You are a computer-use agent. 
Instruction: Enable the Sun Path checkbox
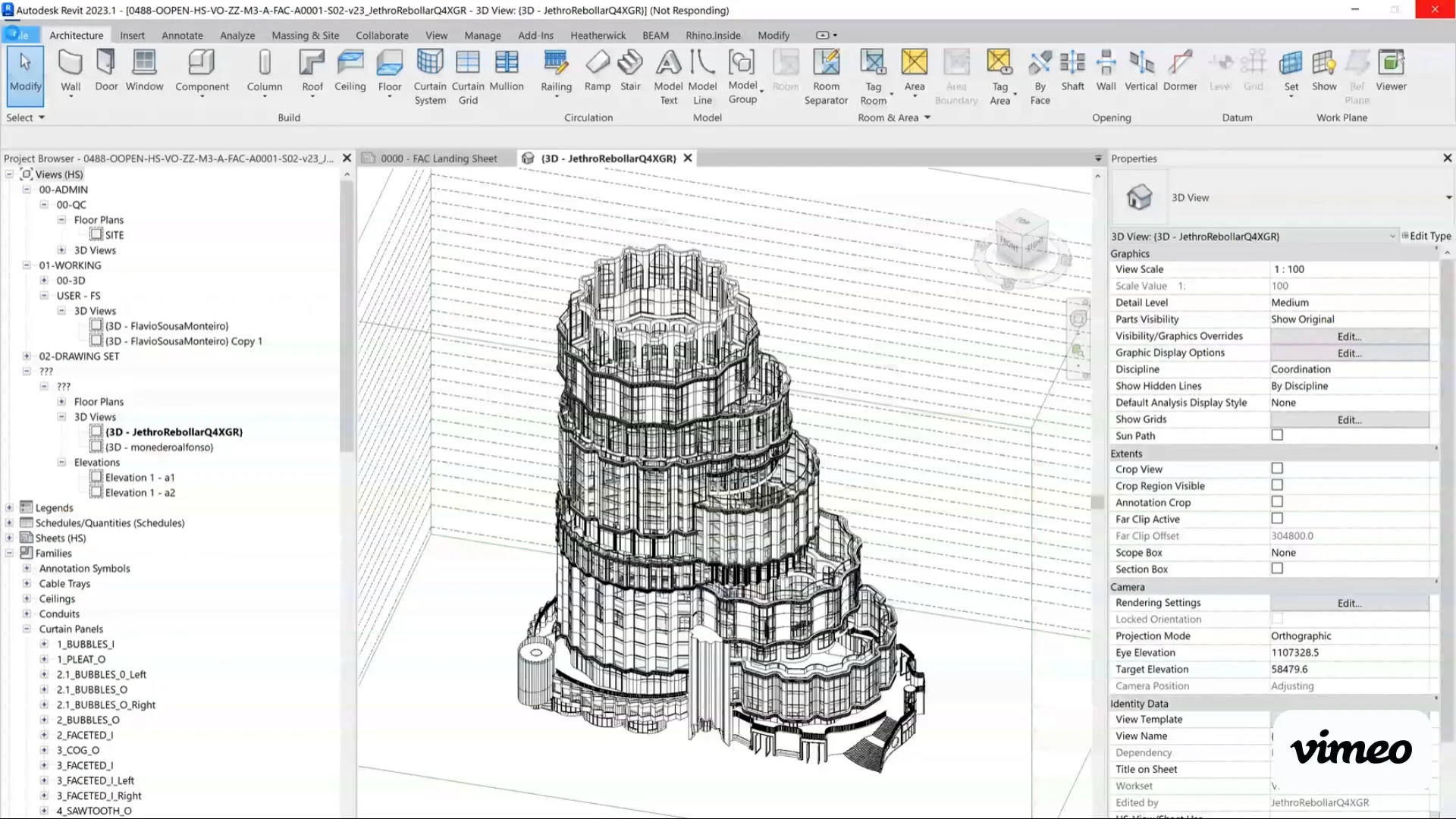pos(1277,435)
